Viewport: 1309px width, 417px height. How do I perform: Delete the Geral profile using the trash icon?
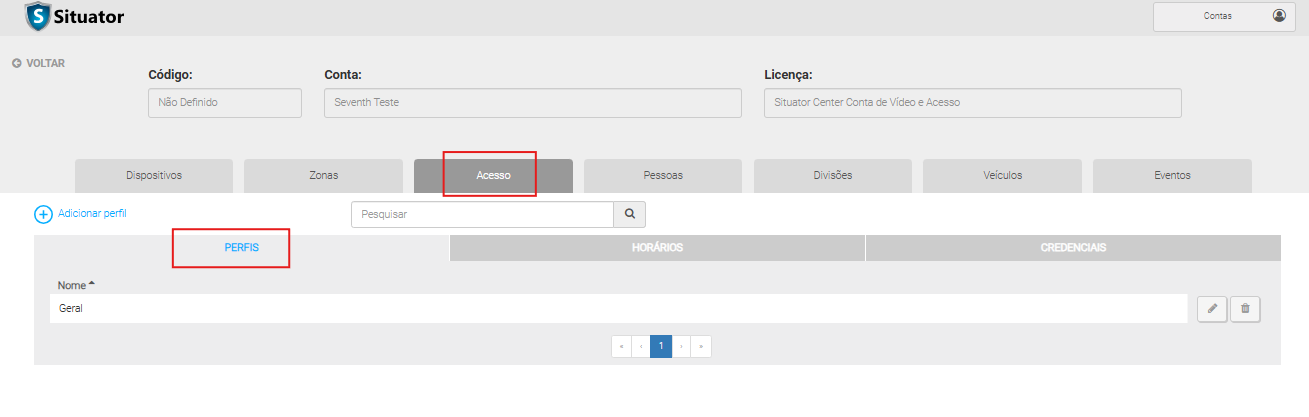coord(1245,309)
